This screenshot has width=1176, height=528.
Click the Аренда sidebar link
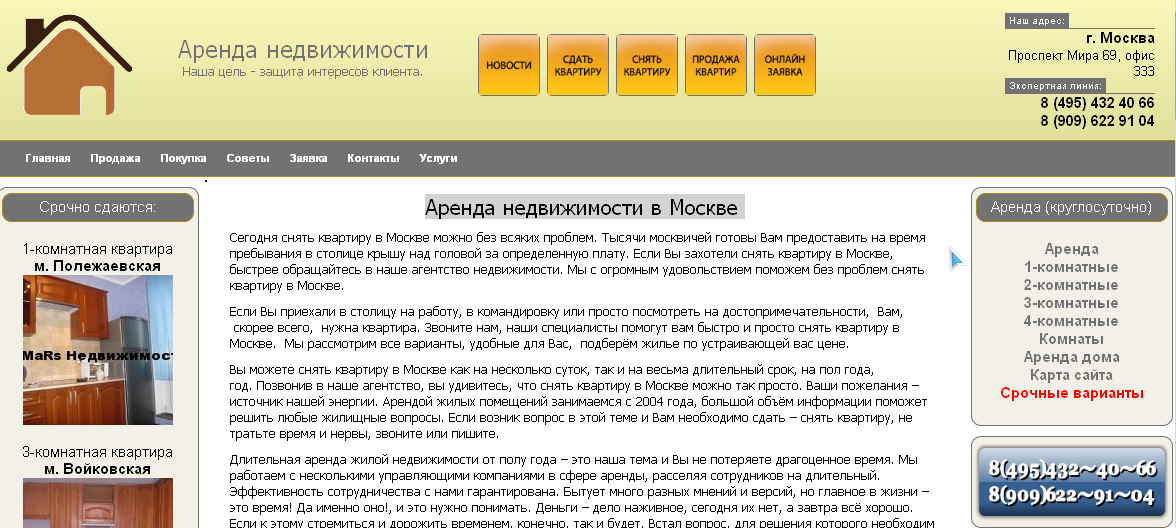1071,249
